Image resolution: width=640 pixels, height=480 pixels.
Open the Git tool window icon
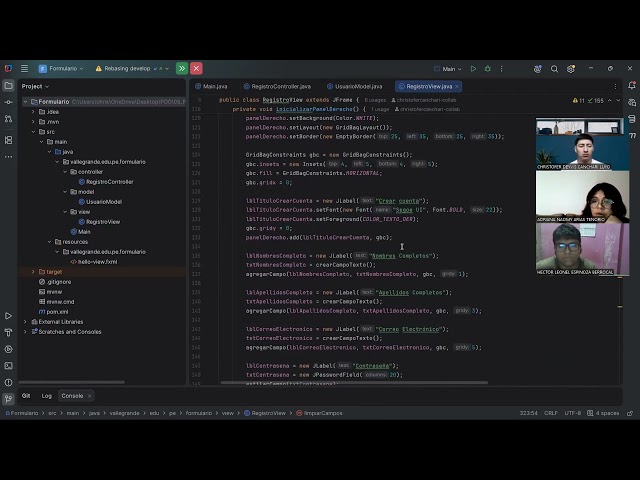point(8,399)
